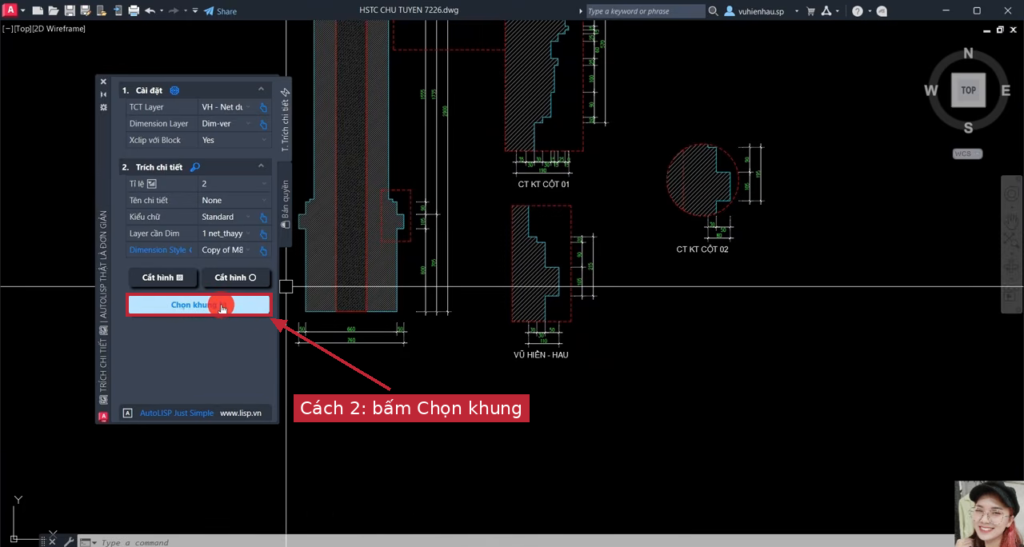Open the WCS coordinate system dropdown
1024x547 pixels.
[968, 154]
